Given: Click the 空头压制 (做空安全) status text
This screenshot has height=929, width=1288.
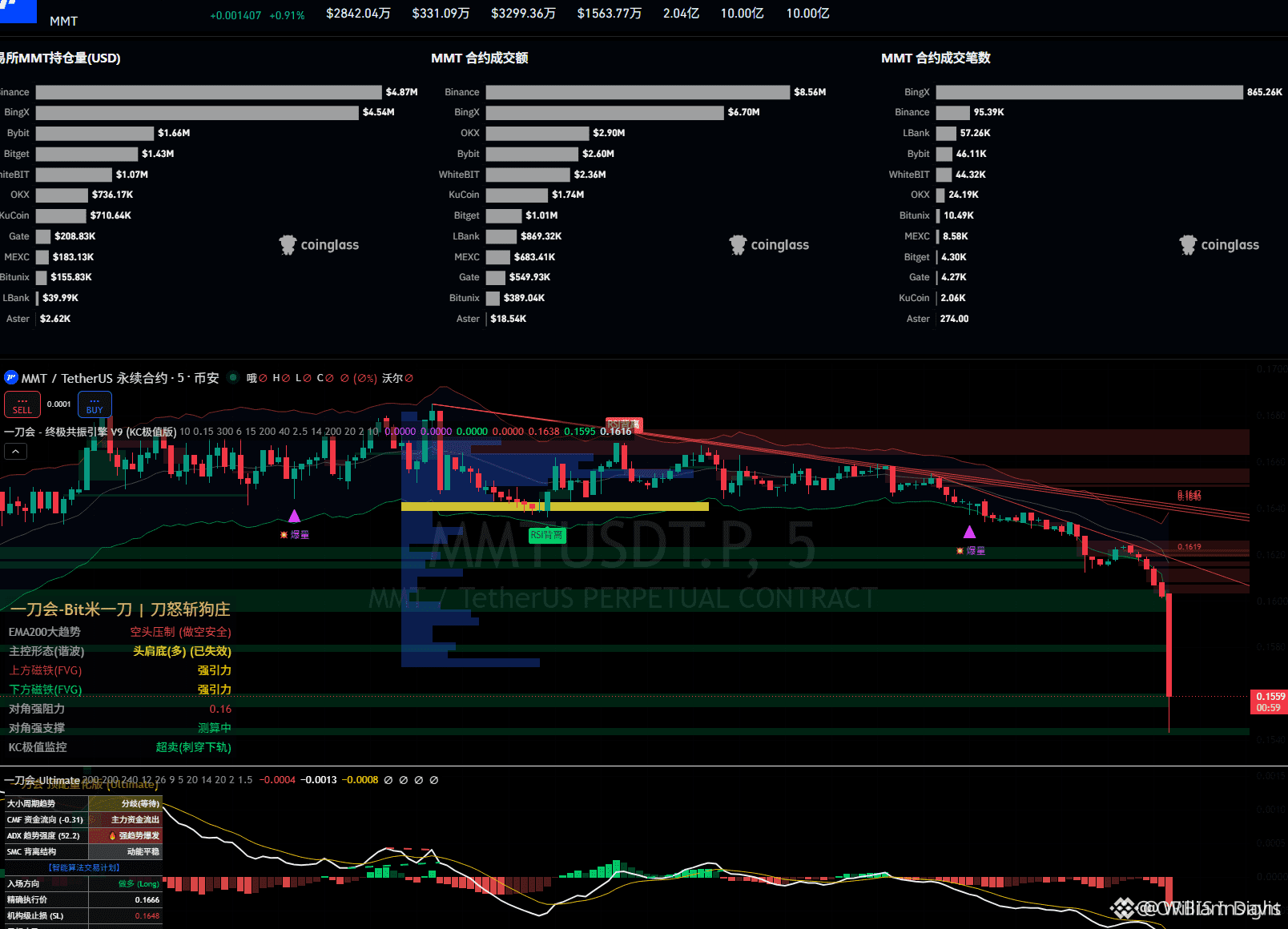Looking at the screenshot, I should click(x=181, y=632).
